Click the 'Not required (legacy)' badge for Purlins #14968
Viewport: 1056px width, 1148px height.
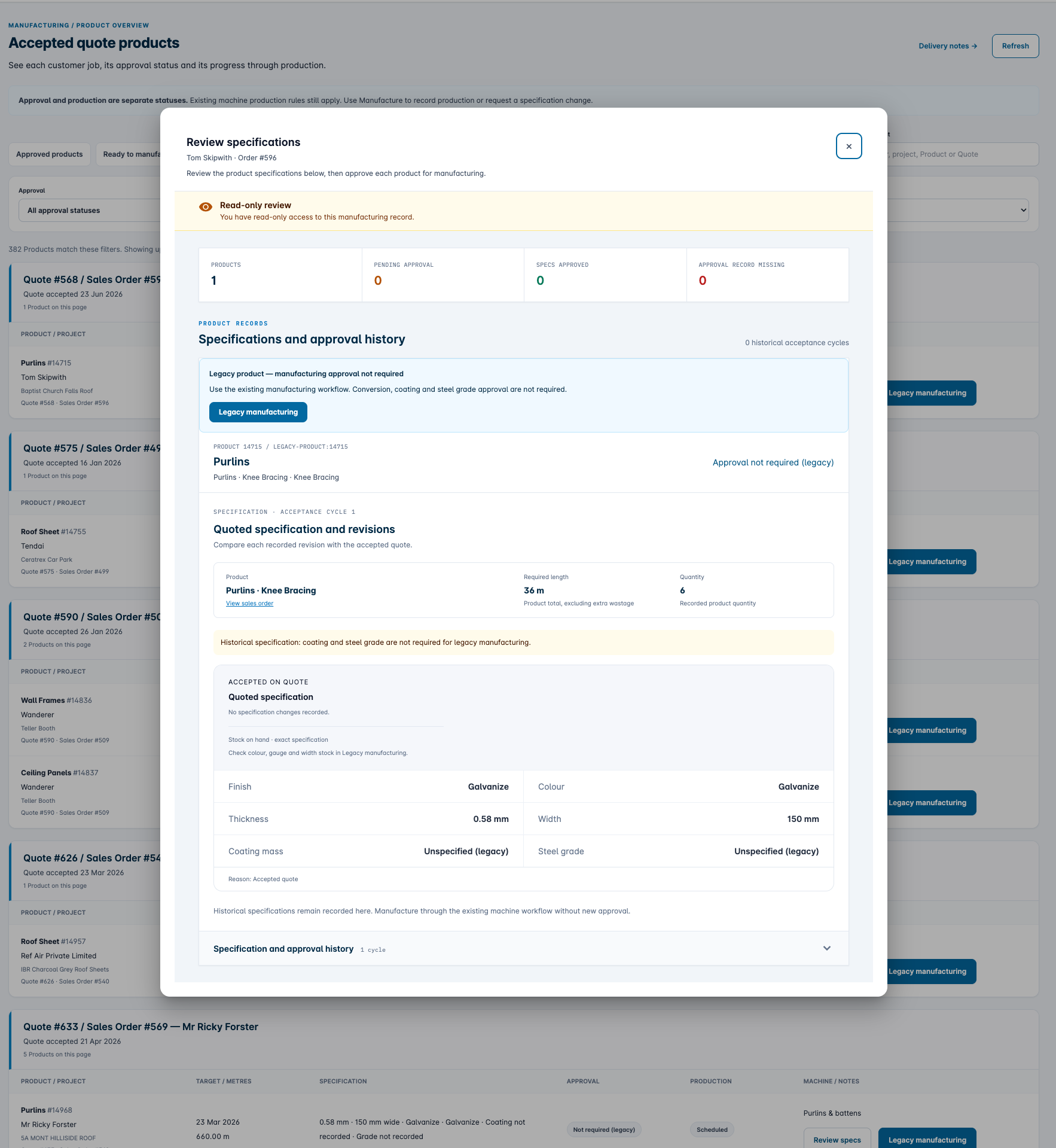coord(604,1130)
